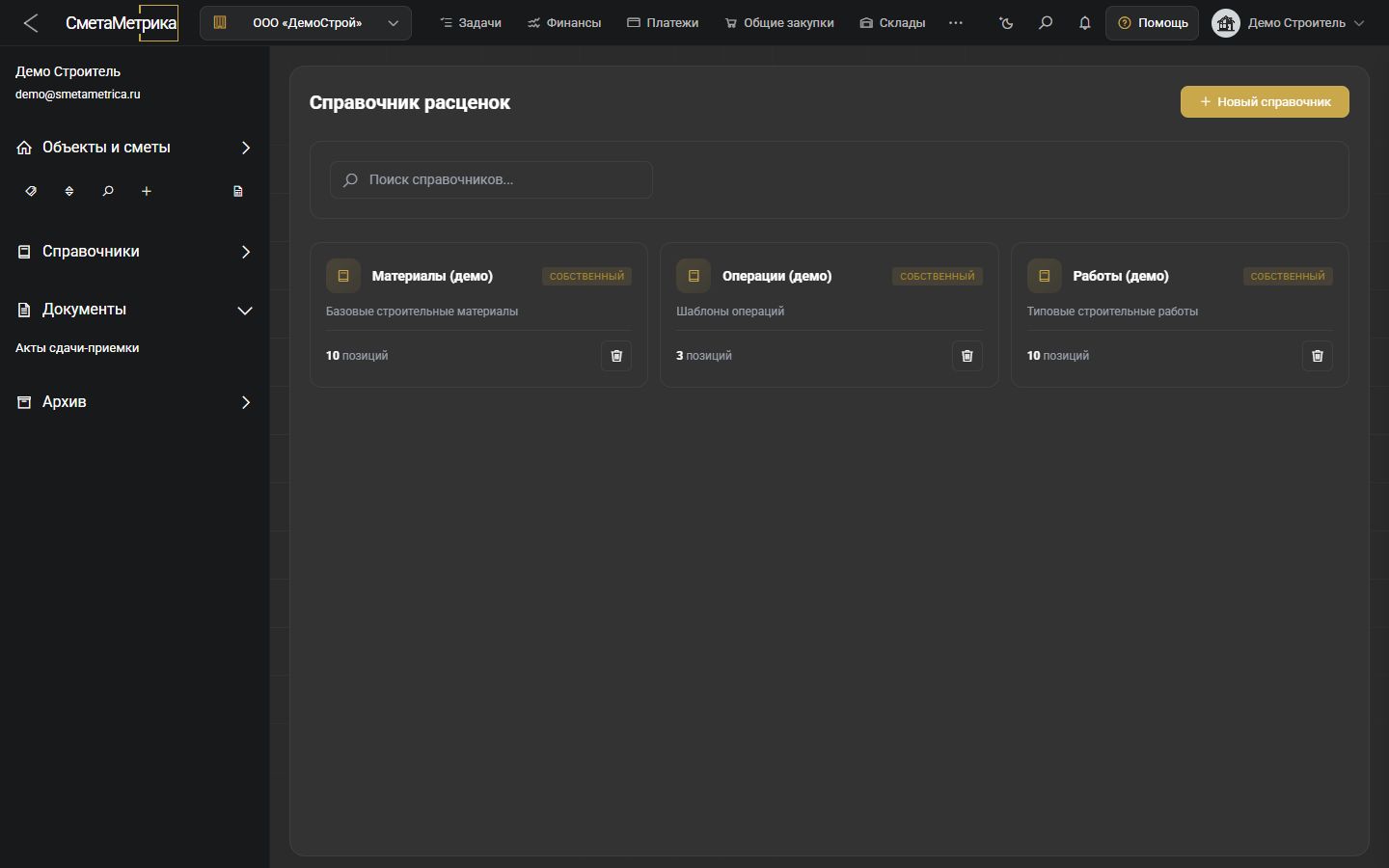This screenshot has width=1389, height=868.
Task: Click the Новый справочник button
Action: 1265,101
